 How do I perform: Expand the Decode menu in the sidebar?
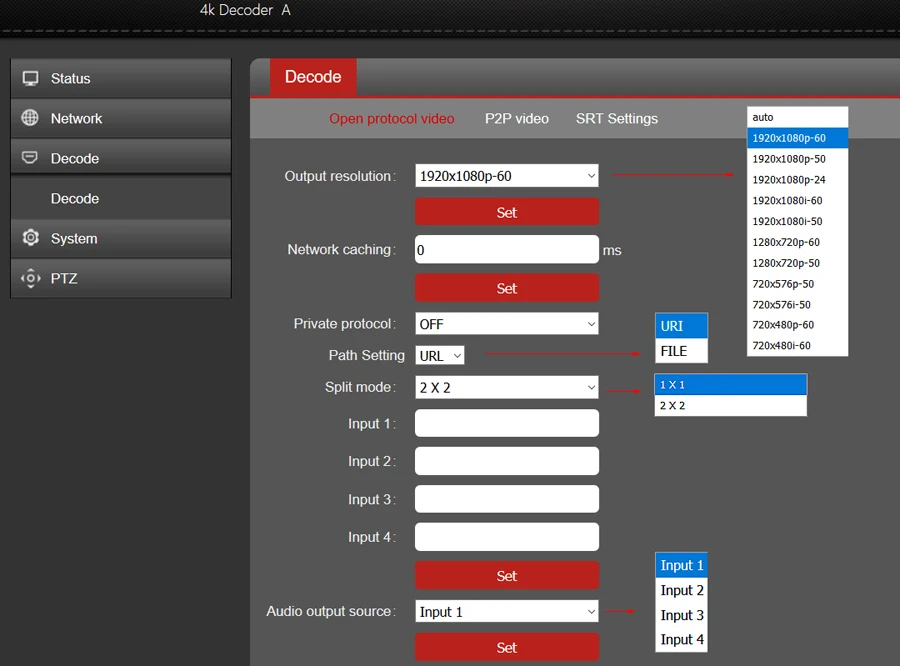(x=121, y=158)
